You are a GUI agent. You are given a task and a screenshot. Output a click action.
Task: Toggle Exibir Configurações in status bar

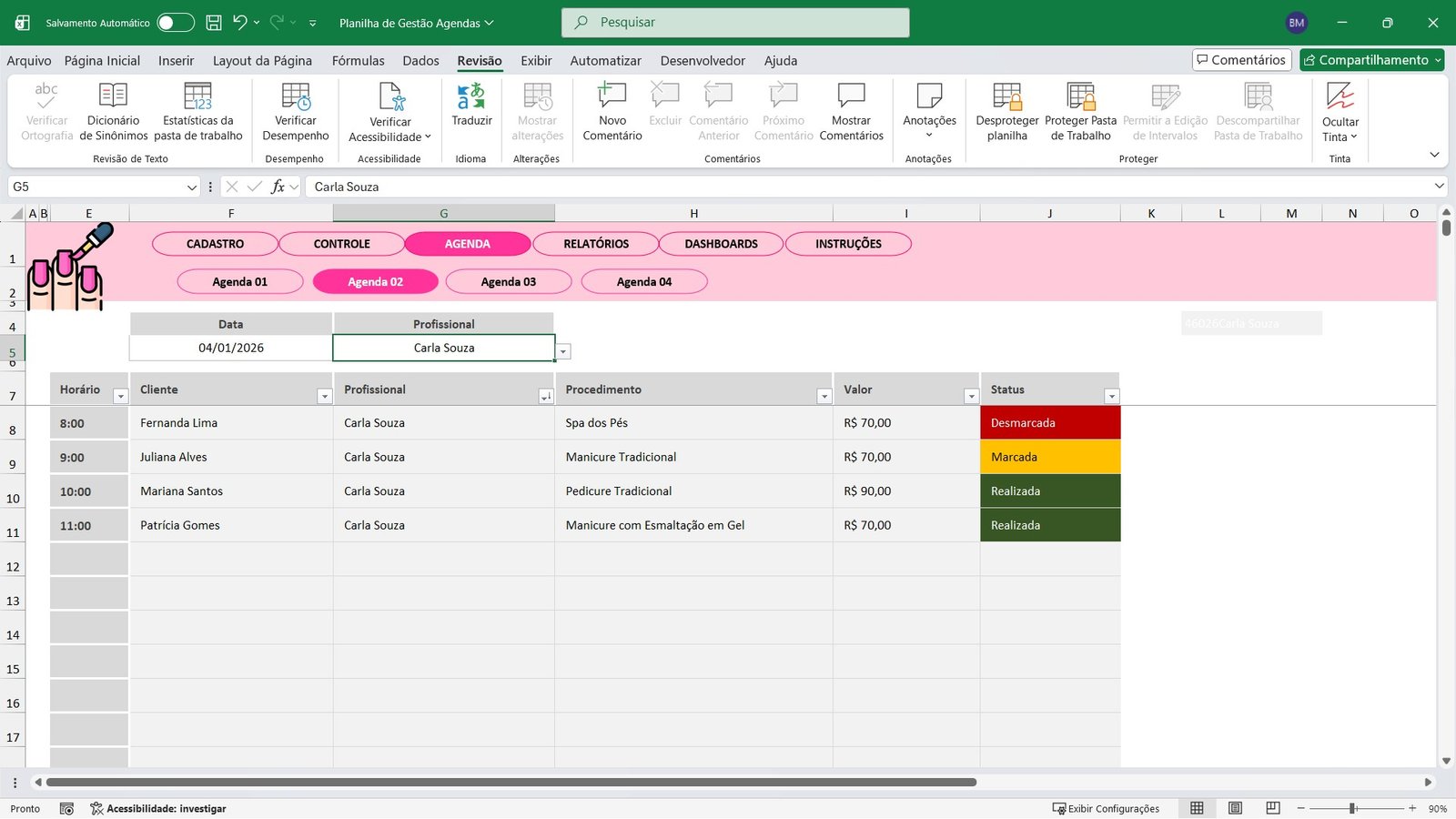(x=1106, y=808)
